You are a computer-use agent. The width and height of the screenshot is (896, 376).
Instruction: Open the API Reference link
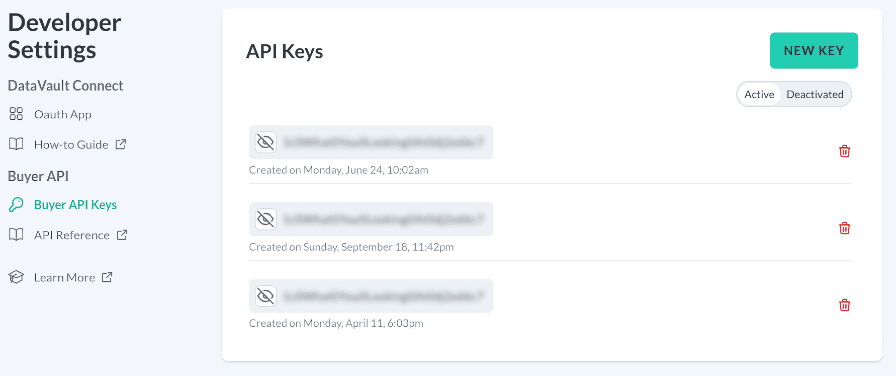point(71,235)
